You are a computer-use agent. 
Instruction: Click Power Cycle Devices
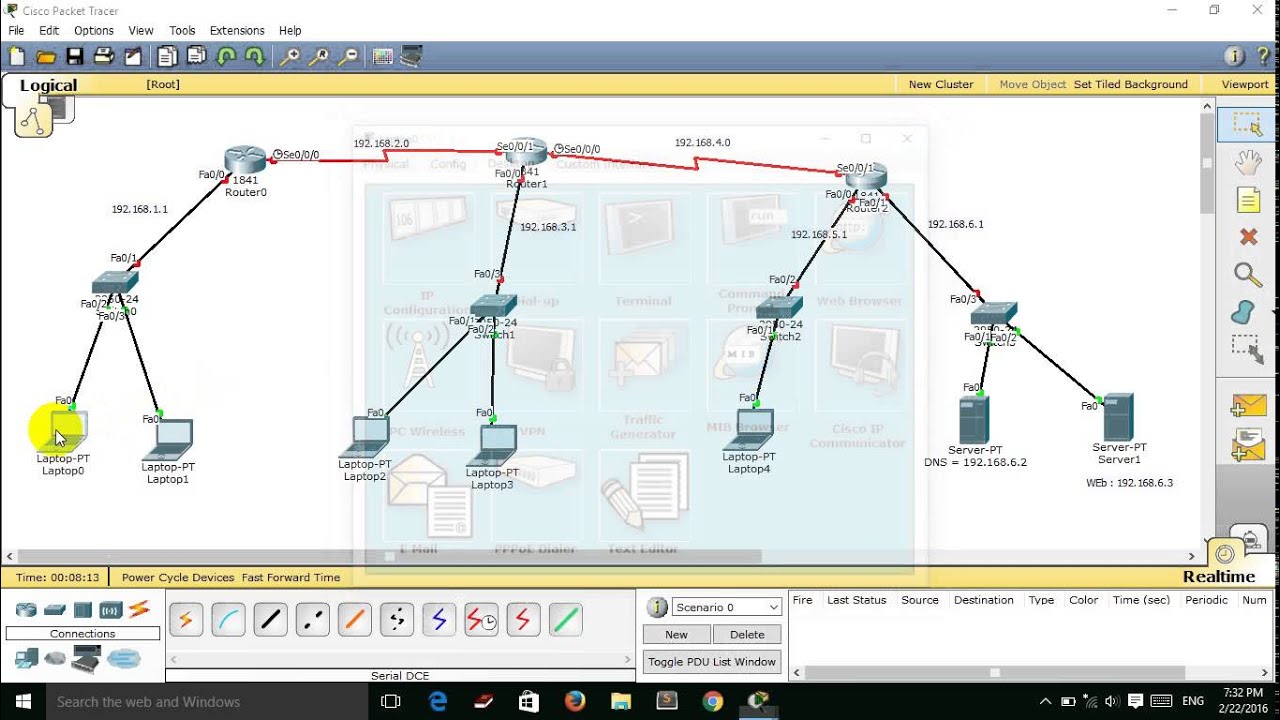[x=178, y=577]
